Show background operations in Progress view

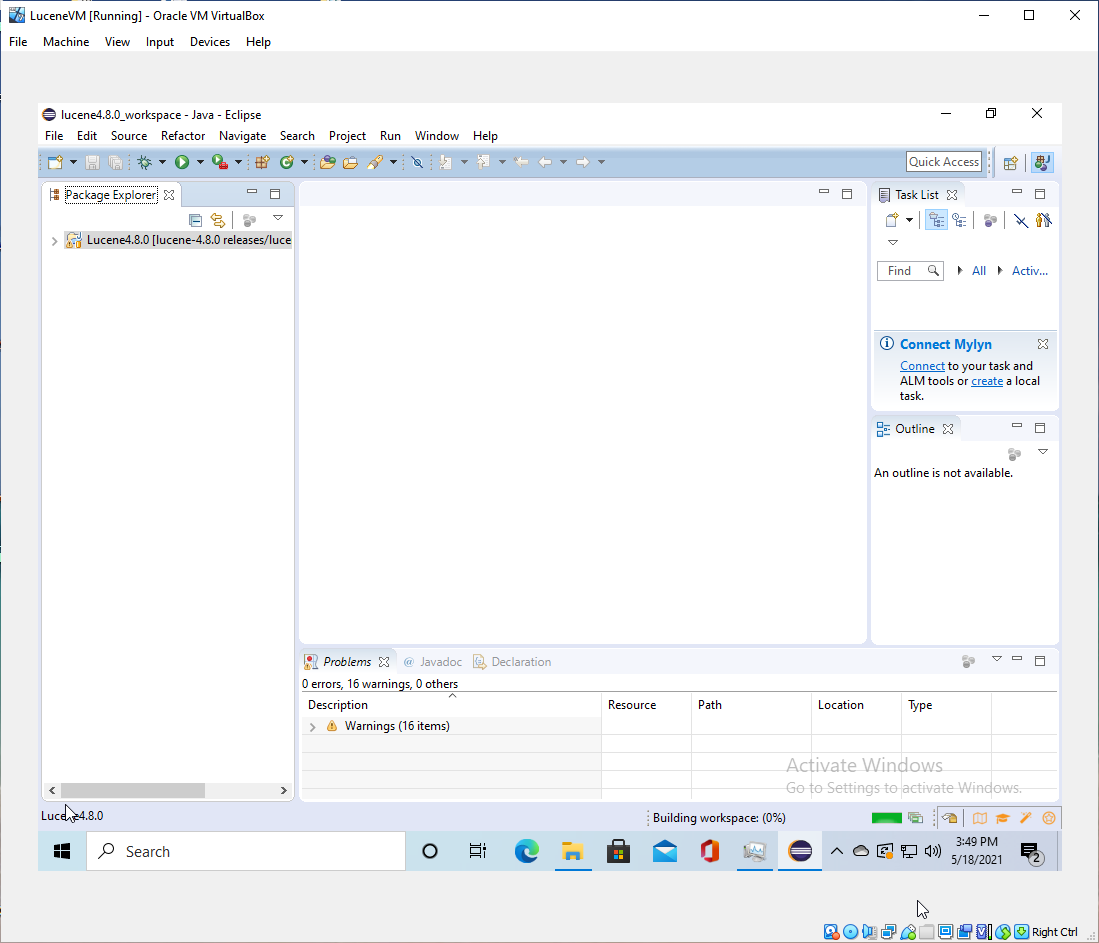tap(915, 818)
